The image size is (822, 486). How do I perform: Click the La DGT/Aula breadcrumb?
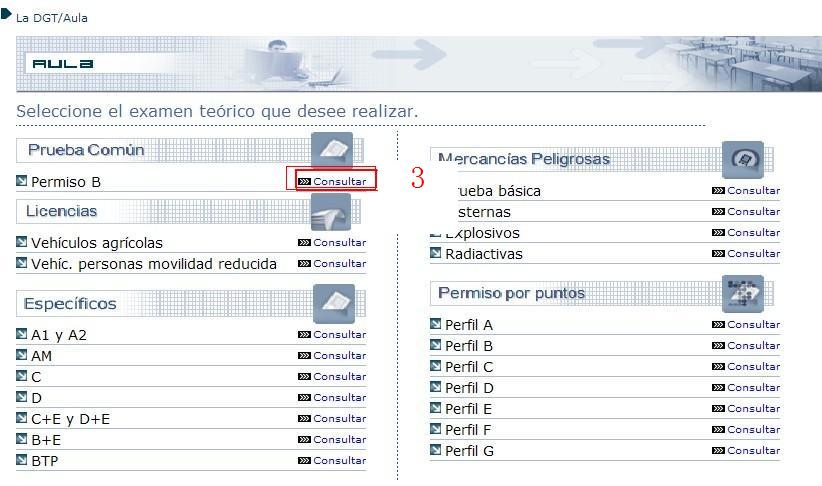52,18
